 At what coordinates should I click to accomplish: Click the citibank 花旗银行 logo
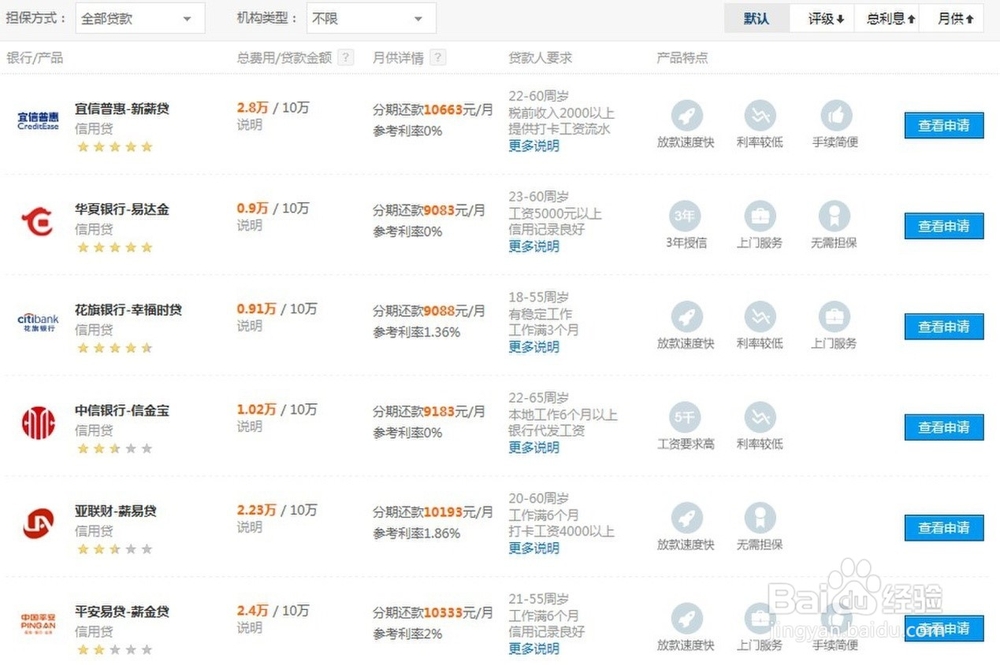pyautogui.click(x=38, y=322)
